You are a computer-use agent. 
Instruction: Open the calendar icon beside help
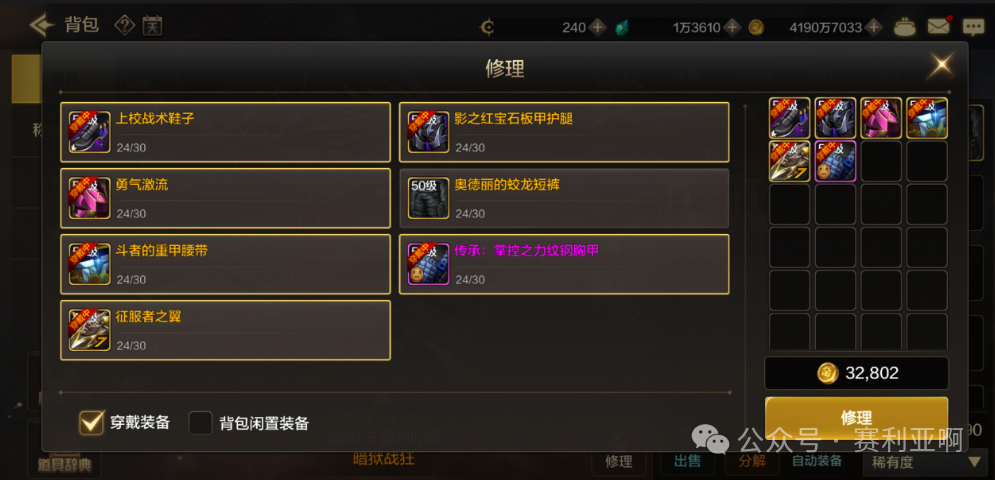pos(152,25)
